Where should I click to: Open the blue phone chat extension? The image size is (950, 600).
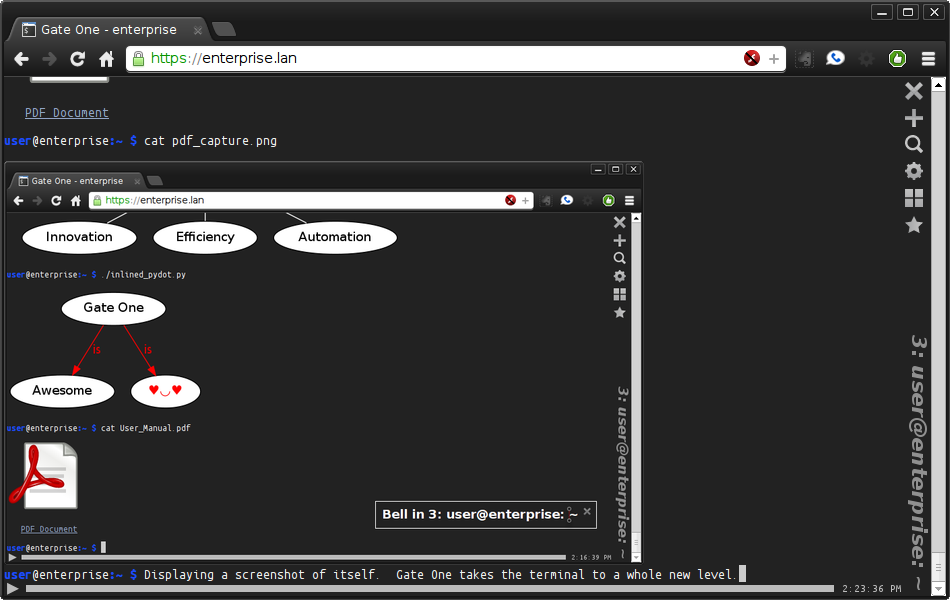click(x=835, y=58)
